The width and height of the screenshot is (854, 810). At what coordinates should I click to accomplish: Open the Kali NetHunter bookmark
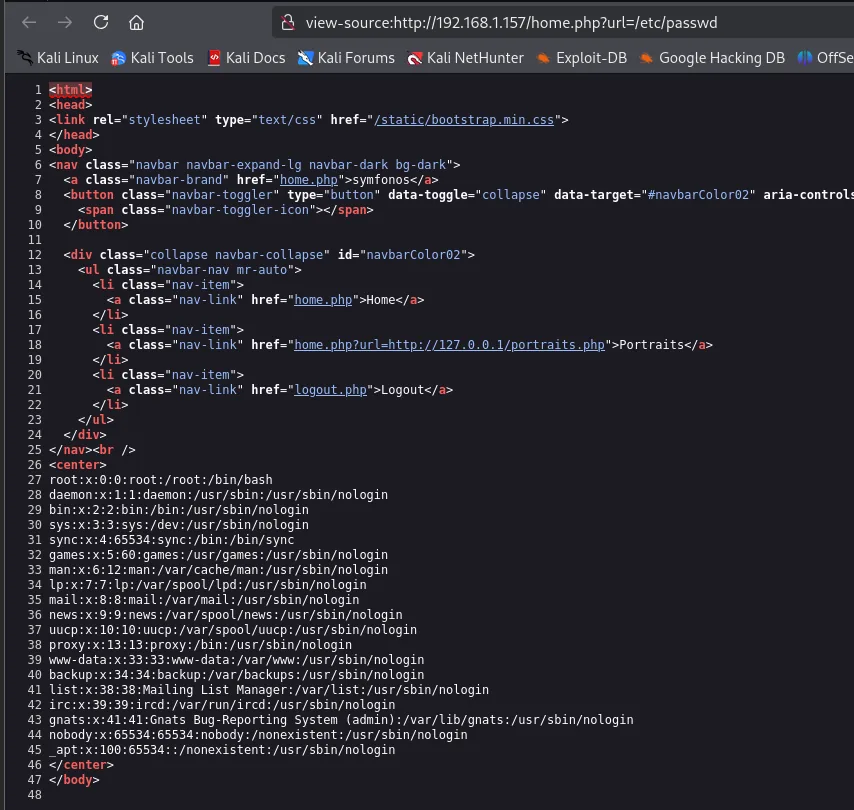[465, 58]
